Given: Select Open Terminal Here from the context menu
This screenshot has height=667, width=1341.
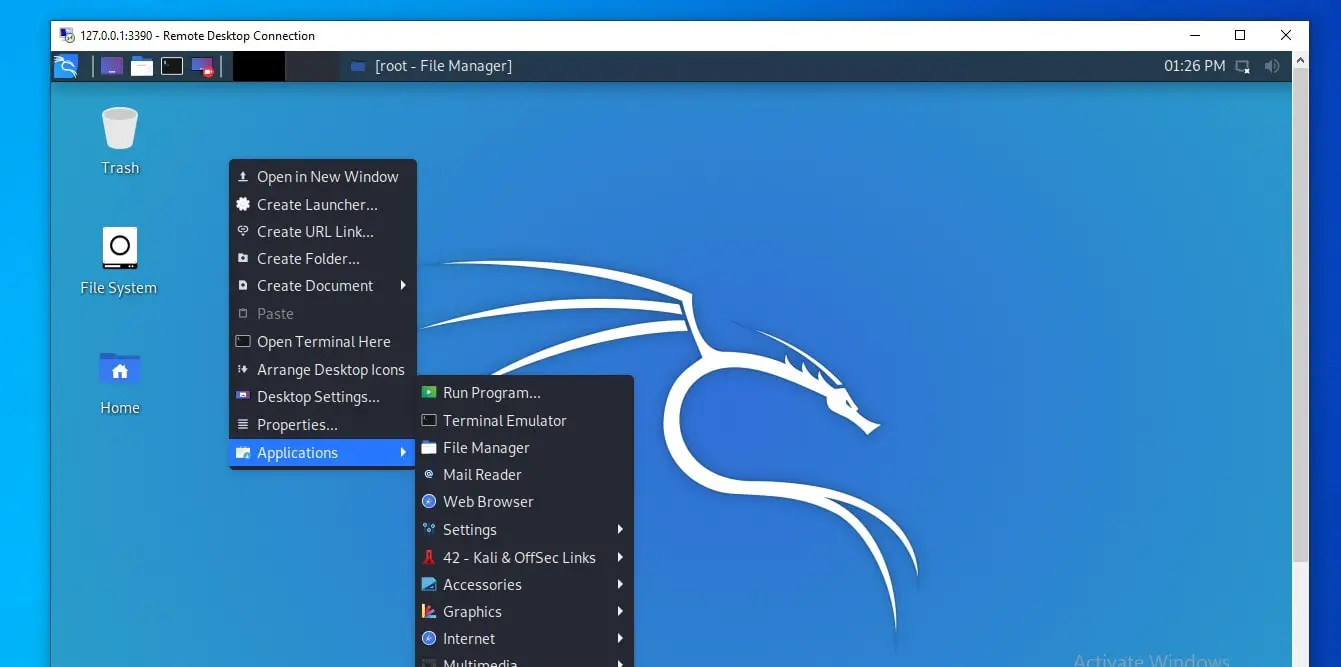Looking at the screenshot, I should click(x=323, y=341).
